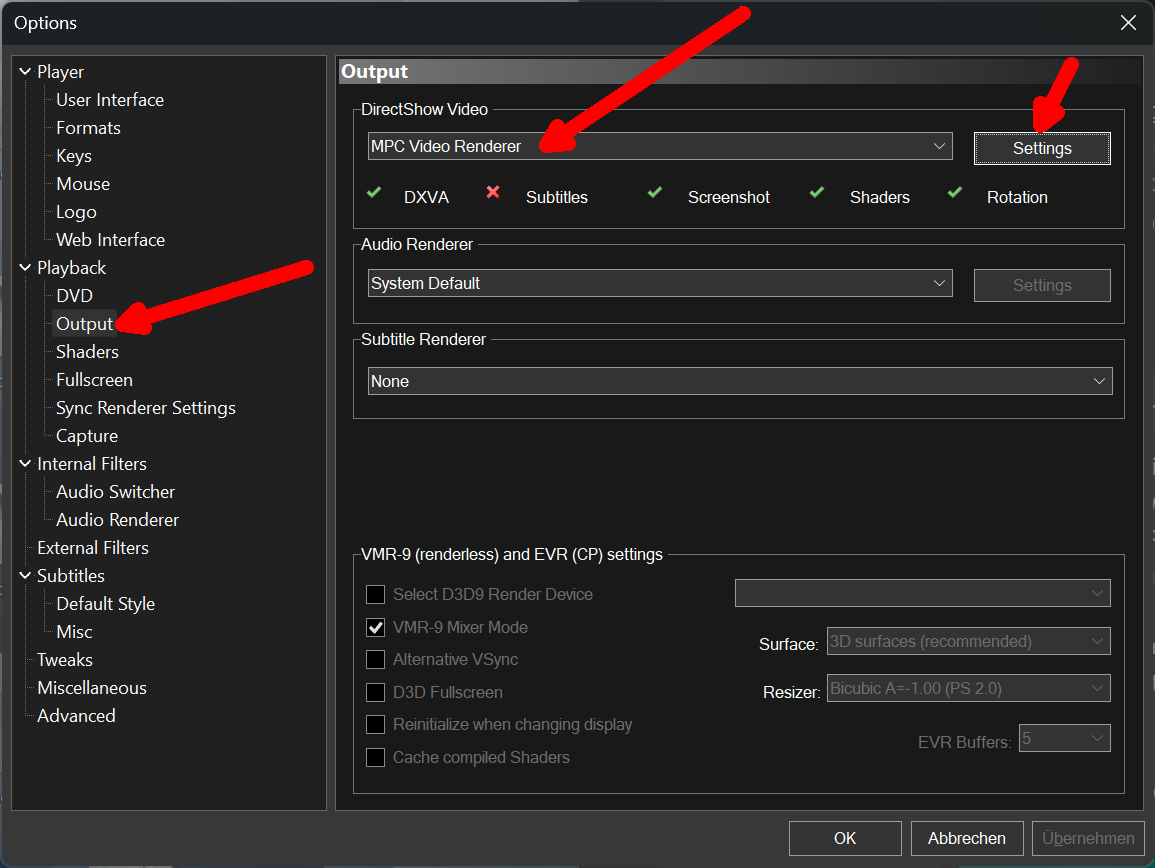
Task: Click the 'Screenshot' support label
Action: pos(729,197)
